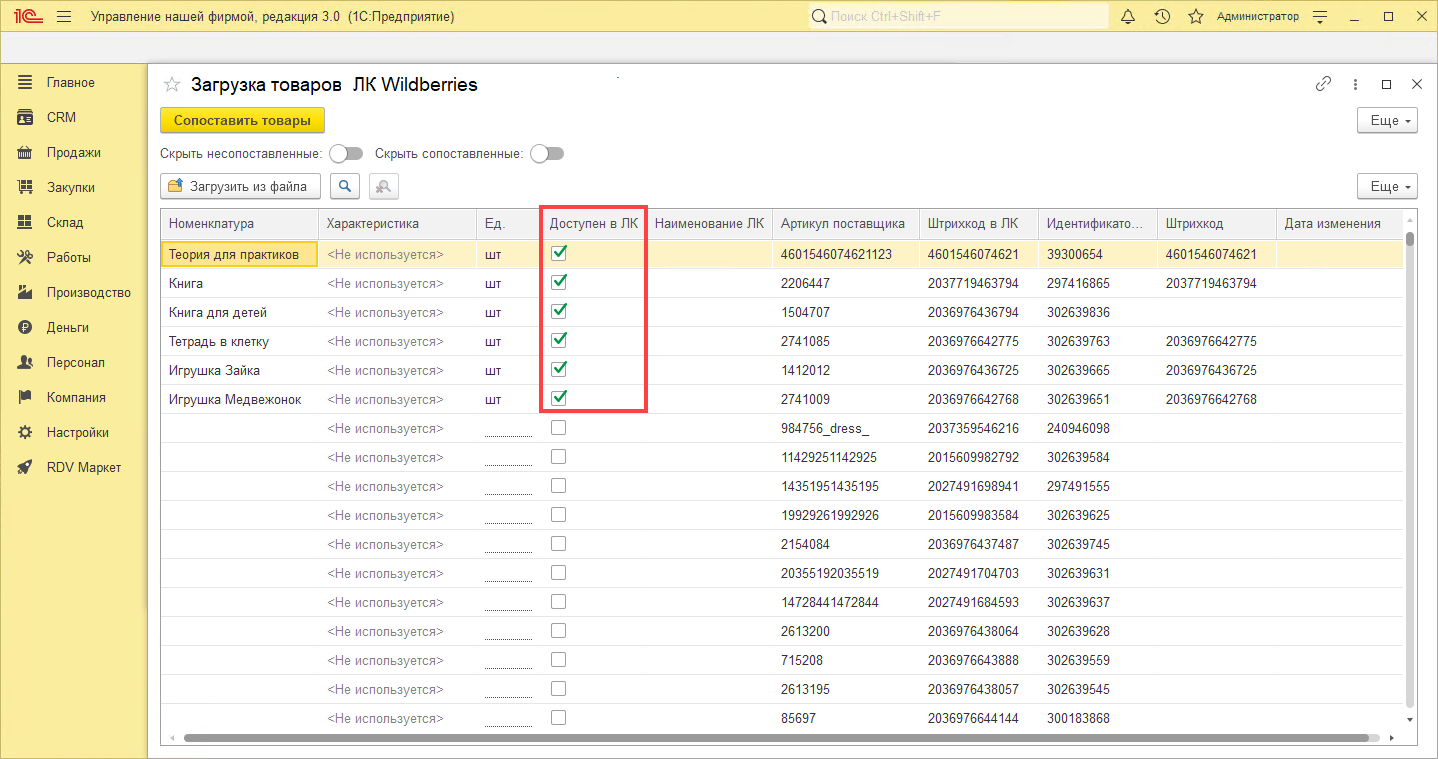Close the Загрузка товаров form
The image size is (1438, 759).
[1416, 85]
